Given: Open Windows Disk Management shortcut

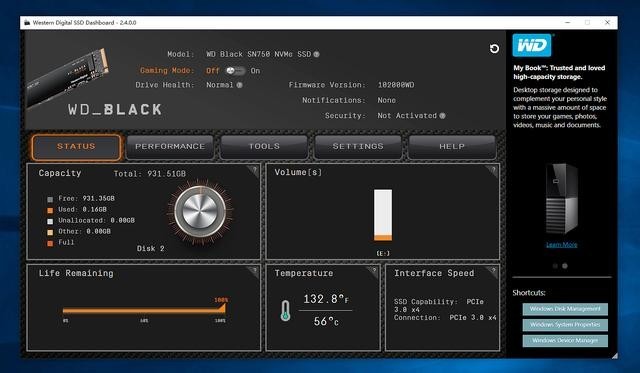Looking at the screenshot, I should pyautogui.click(x=565, y=309).
